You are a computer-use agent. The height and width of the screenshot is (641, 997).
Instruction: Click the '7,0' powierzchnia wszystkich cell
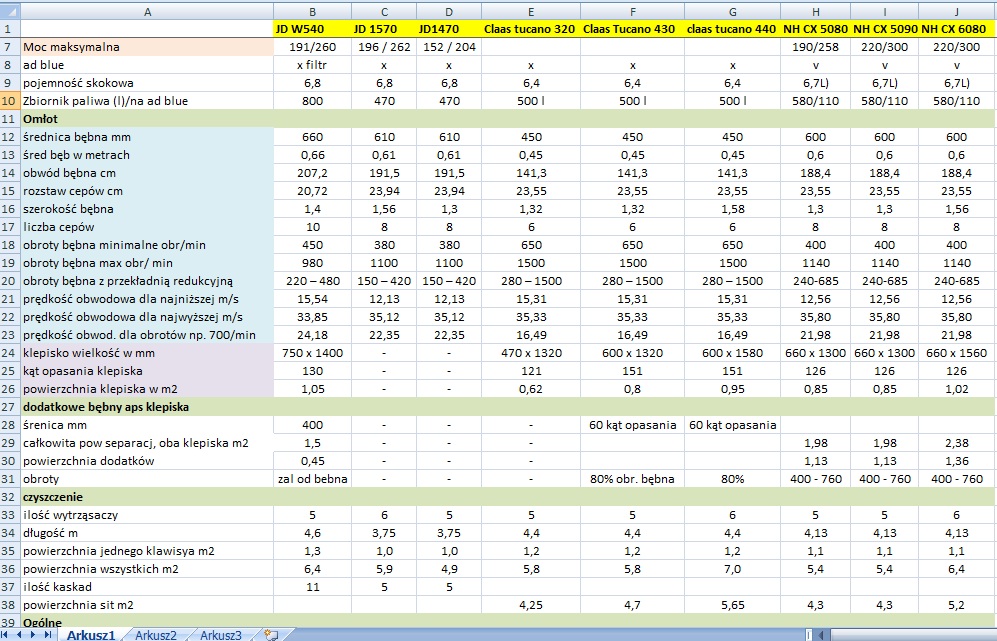(x=732, y=569)
